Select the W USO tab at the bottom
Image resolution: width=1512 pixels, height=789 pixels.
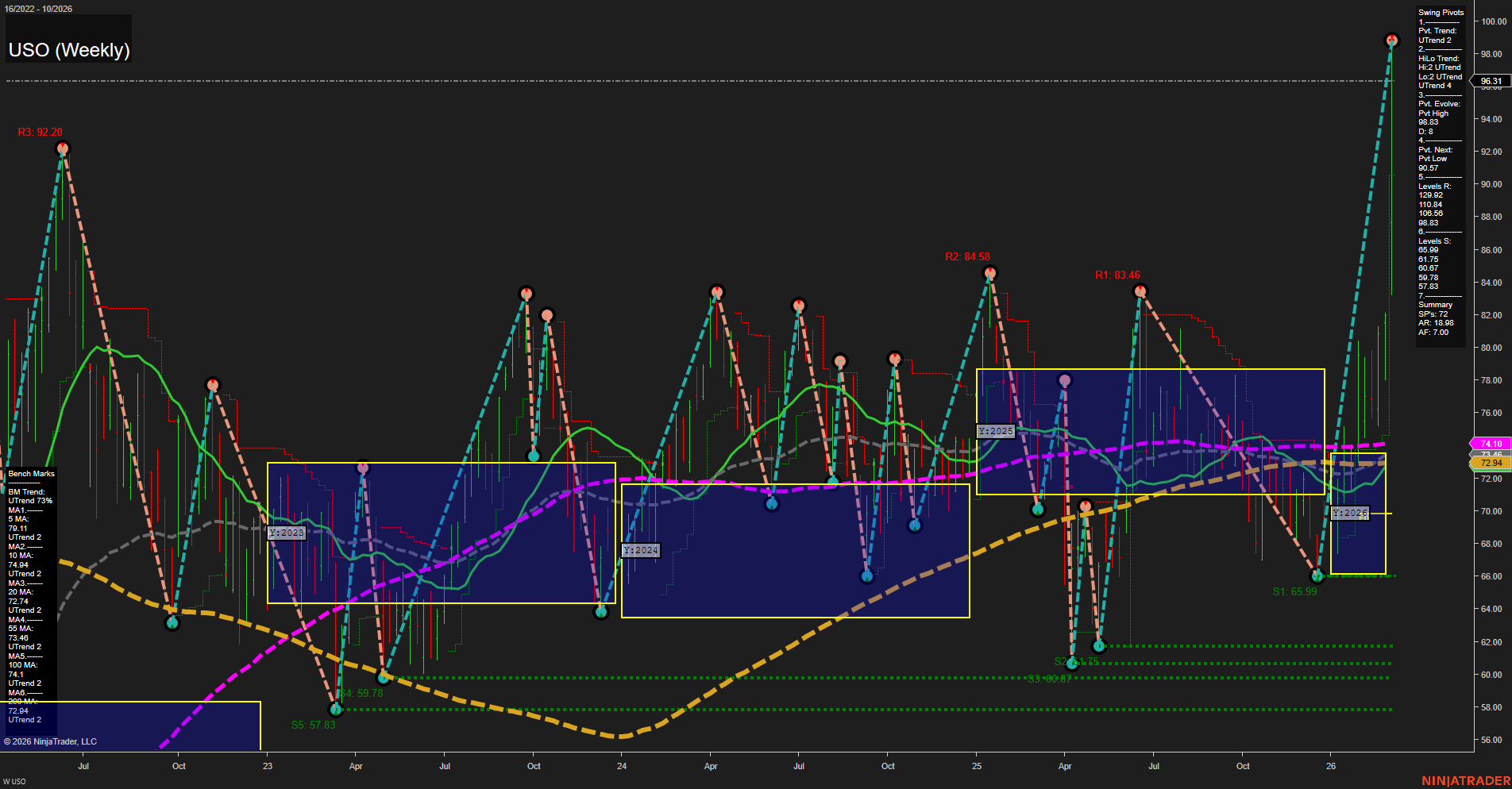pos(16,780)
